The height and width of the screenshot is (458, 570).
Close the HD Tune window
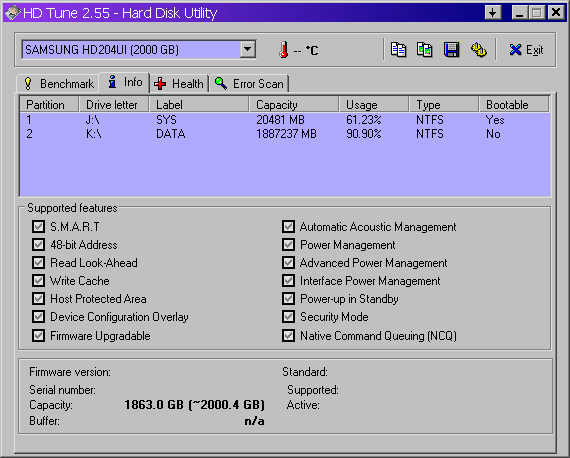pos(556,13)
